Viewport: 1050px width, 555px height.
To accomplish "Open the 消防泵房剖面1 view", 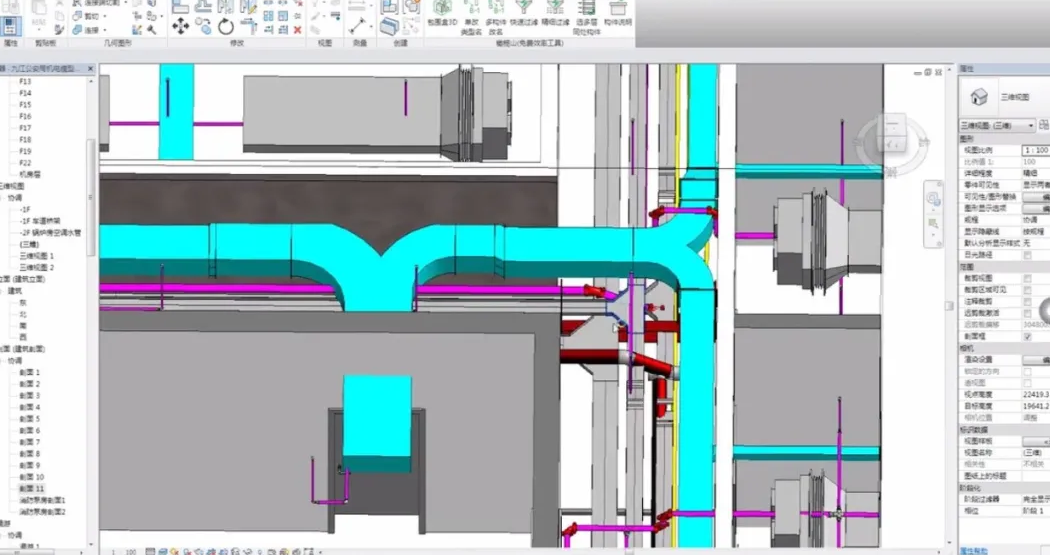I will tap(42, 500).
